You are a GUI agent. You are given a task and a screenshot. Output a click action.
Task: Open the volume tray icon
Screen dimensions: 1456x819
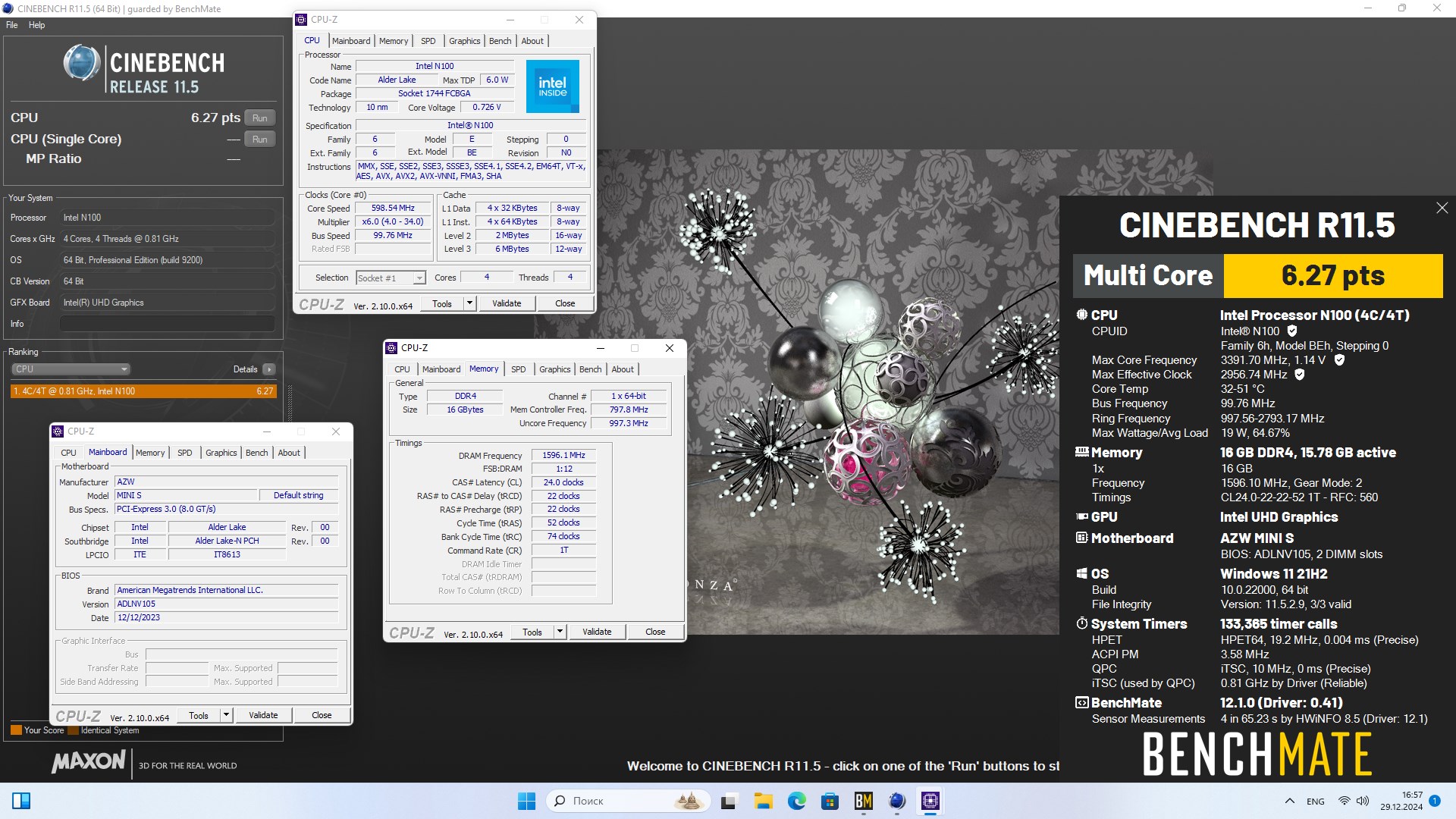(1363, 801)
